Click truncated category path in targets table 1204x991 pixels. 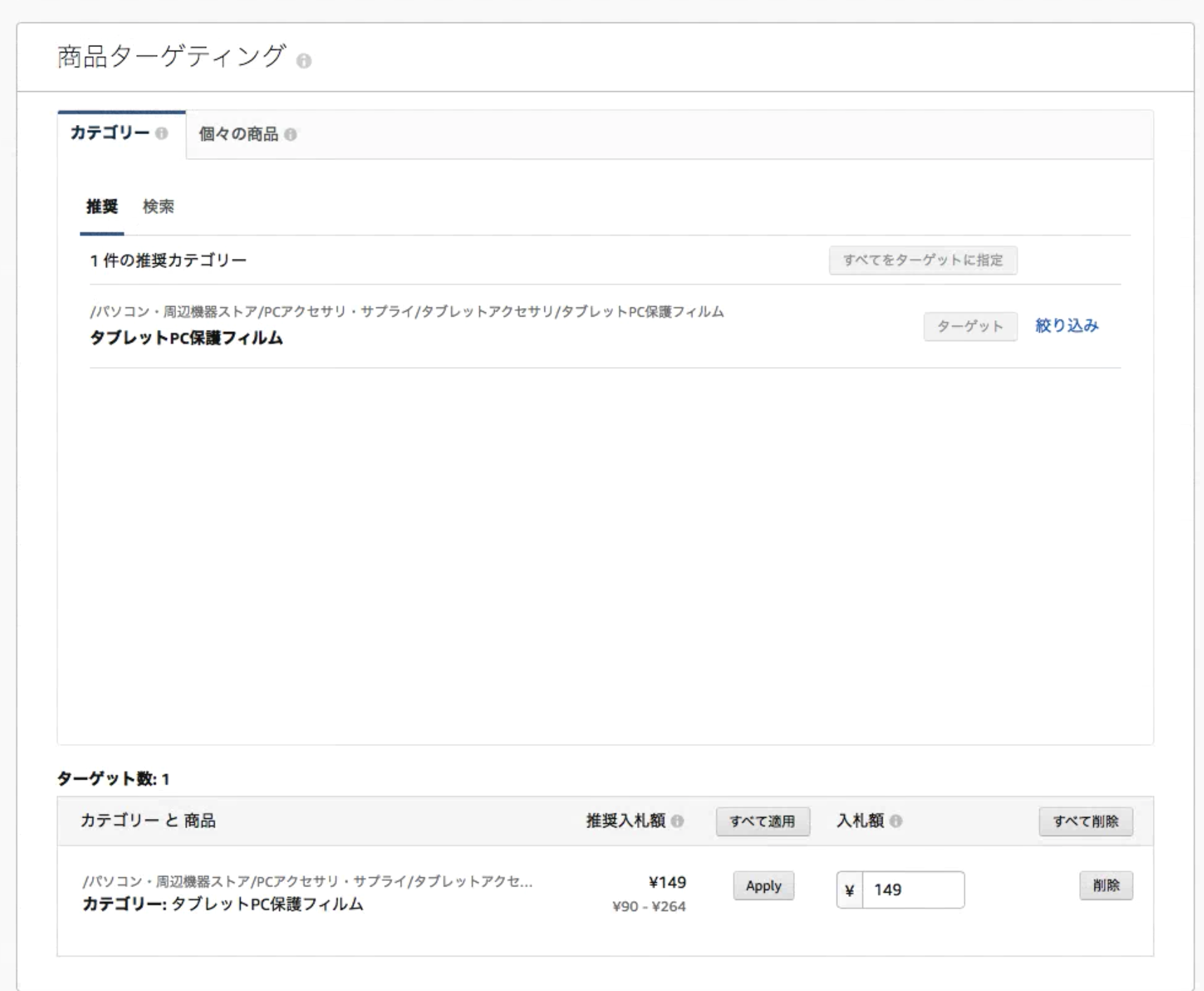coord(308,882)
